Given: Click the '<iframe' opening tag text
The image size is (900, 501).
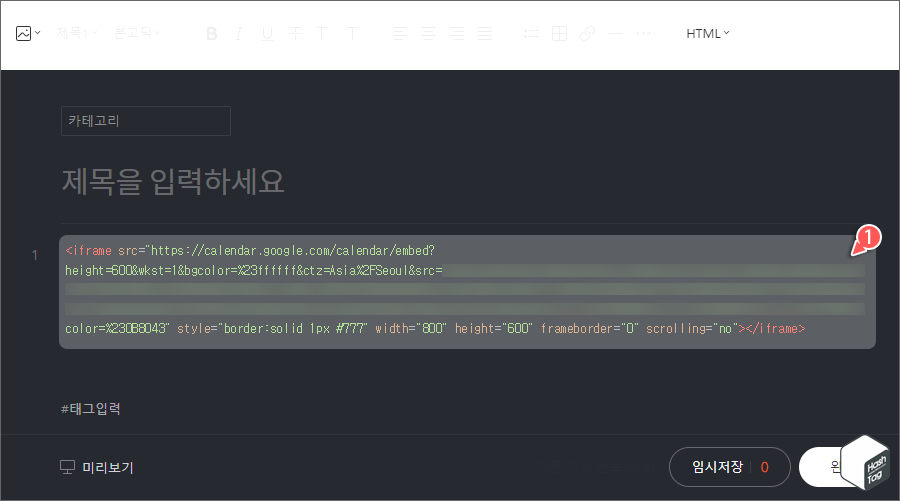Looking at the screenshot, I should [x=88, y=250].
